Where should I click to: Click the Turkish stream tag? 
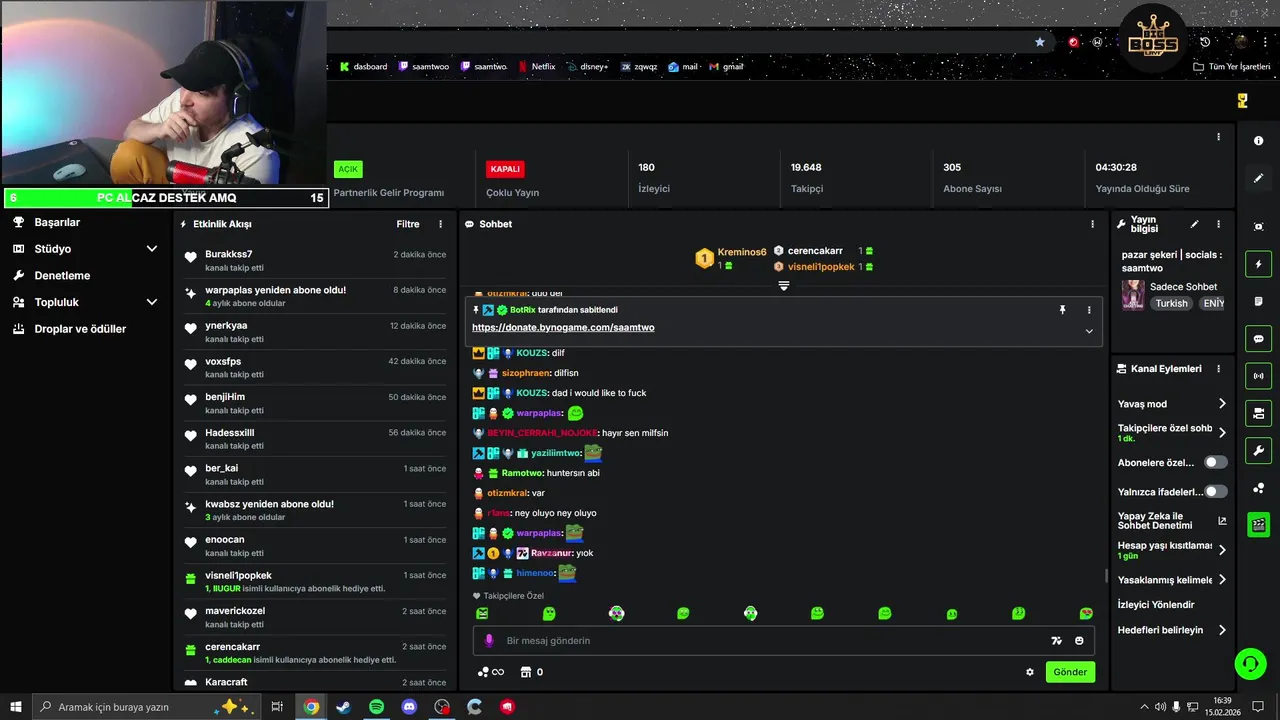point(1171,303)
